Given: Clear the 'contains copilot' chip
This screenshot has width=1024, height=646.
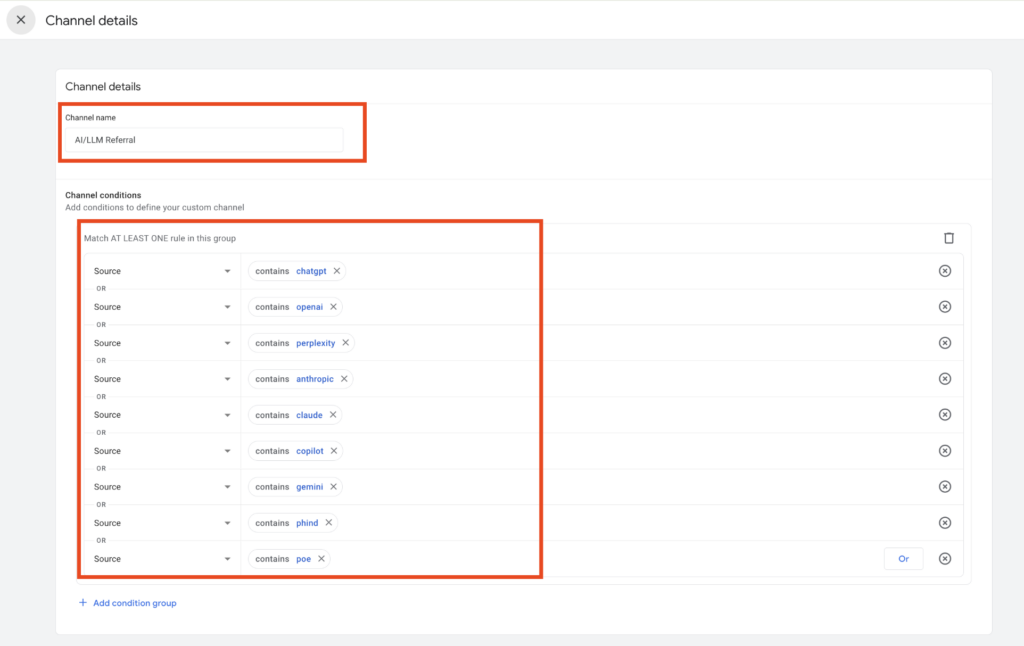Looking at the screenshot, I should (334, 451).
